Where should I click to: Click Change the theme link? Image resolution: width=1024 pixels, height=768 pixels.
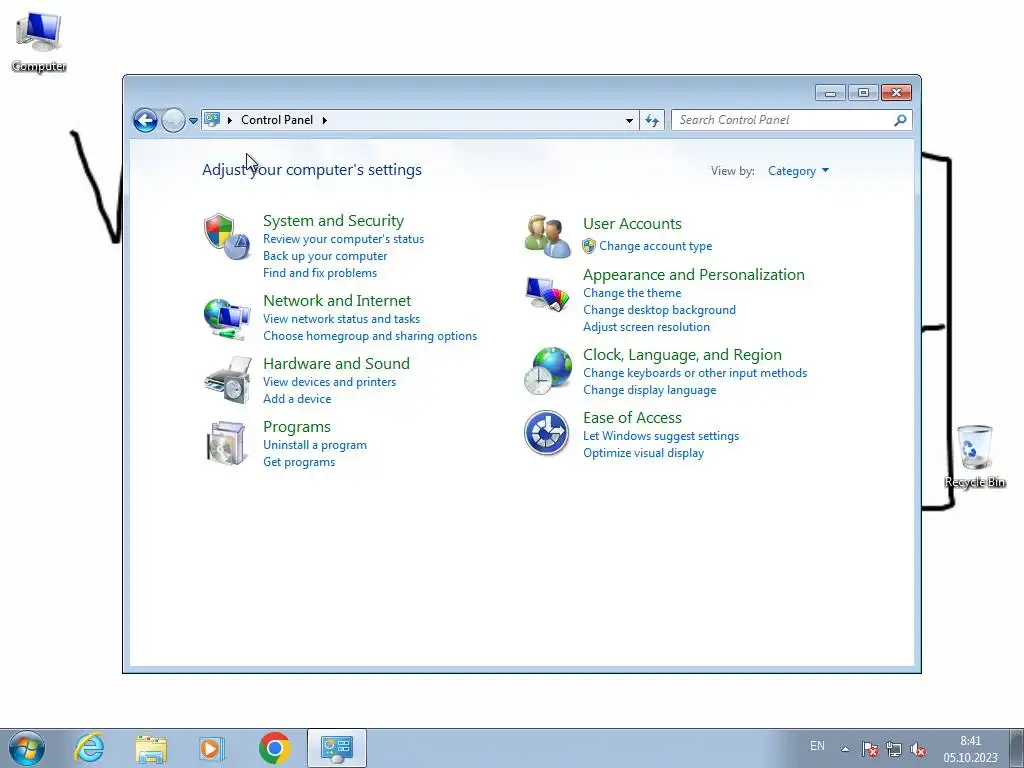632,293
